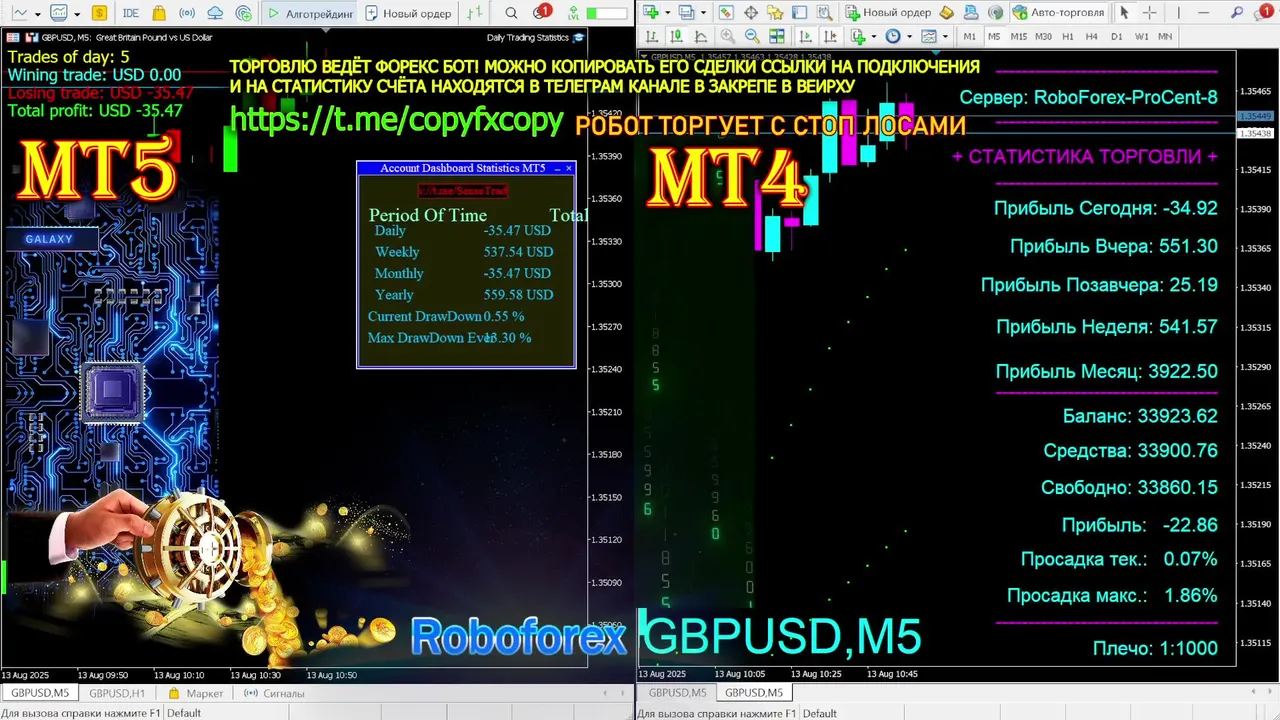Open the search magnifier in MT5
The height and width of the screenshot is (720, 1280).
click(511, 13)
